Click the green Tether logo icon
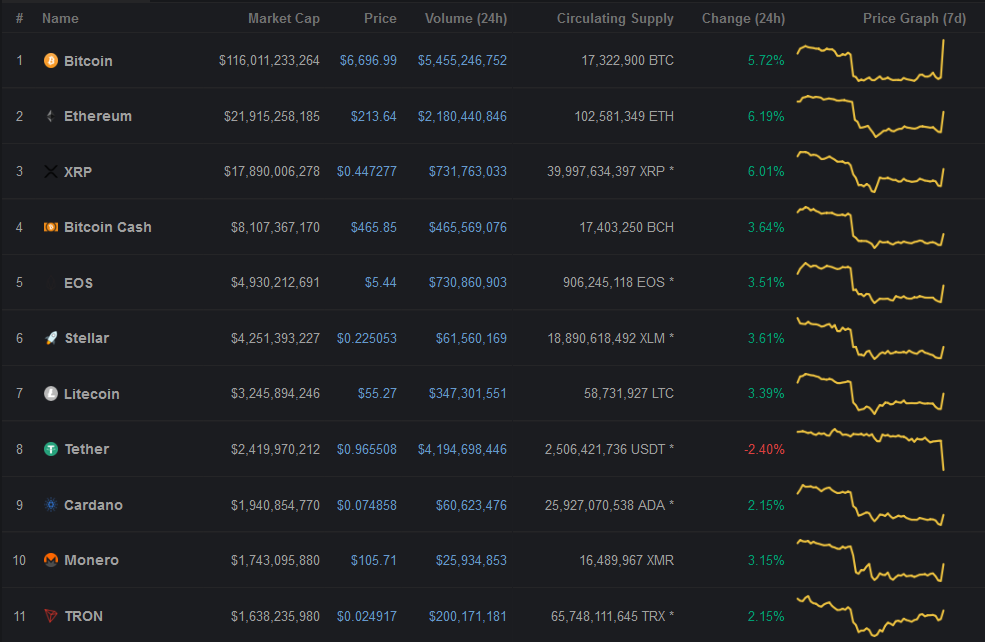Screen dimensions: 985x642 [51, 449]
